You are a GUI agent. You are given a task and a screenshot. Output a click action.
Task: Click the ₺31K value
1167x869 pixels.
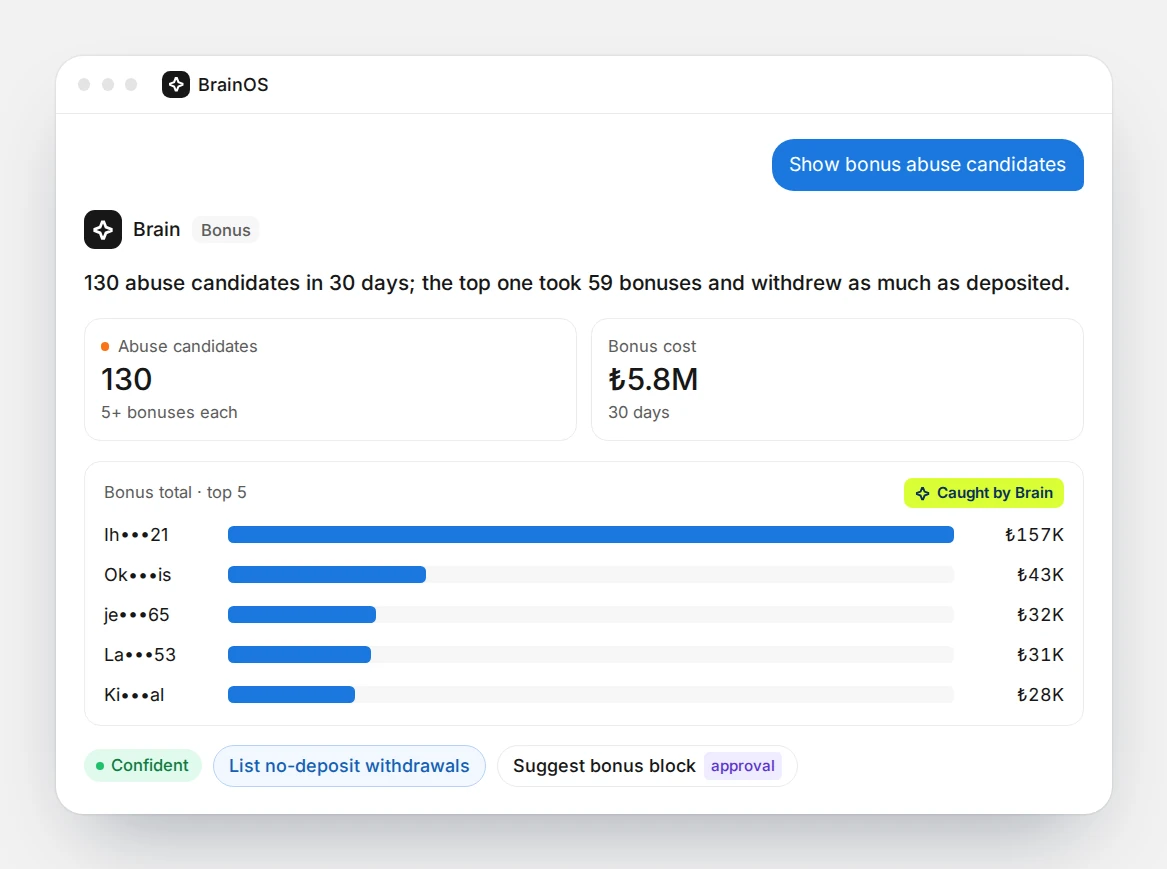(1040, 655)
